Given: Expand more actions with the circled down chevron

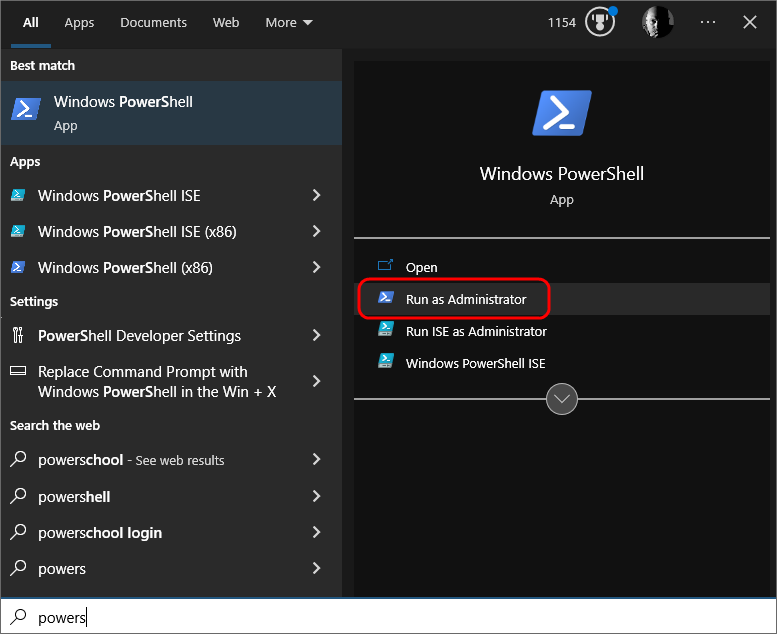Looking at the screenshot, I should click(x=562, y=399).
